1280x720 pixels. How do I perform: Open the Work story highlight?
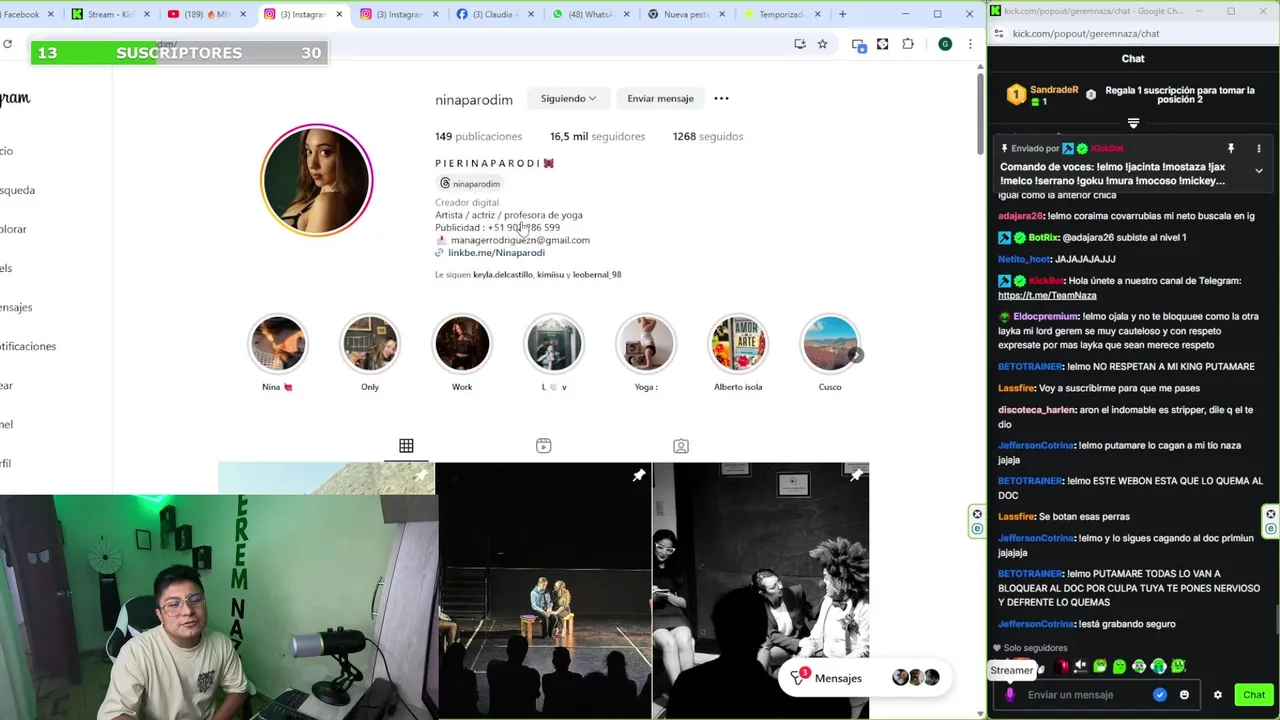pos(462,344)
